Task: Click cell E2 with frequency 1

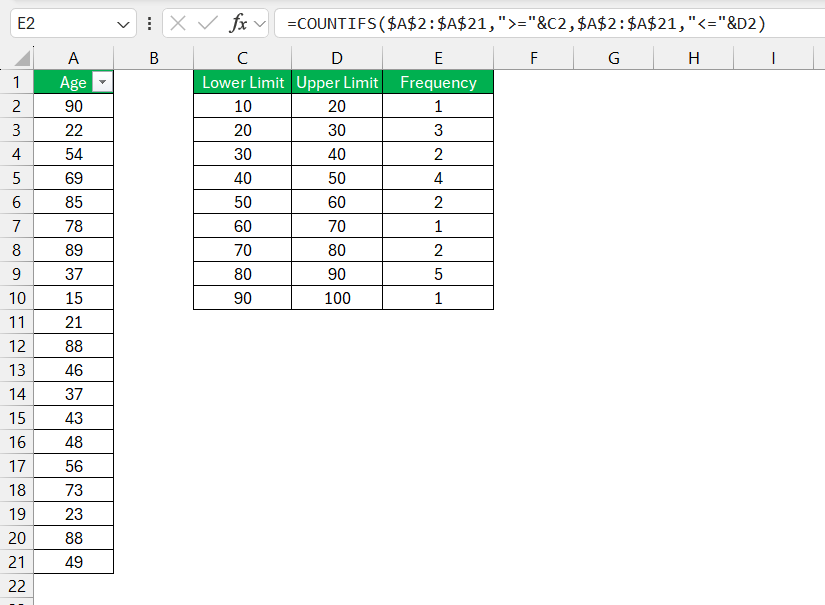Action: click(x=438, y=106)
